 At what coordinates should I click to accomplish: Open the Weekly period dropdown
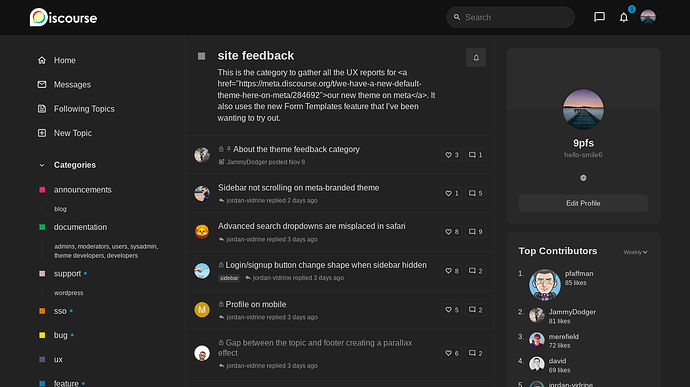635,252
